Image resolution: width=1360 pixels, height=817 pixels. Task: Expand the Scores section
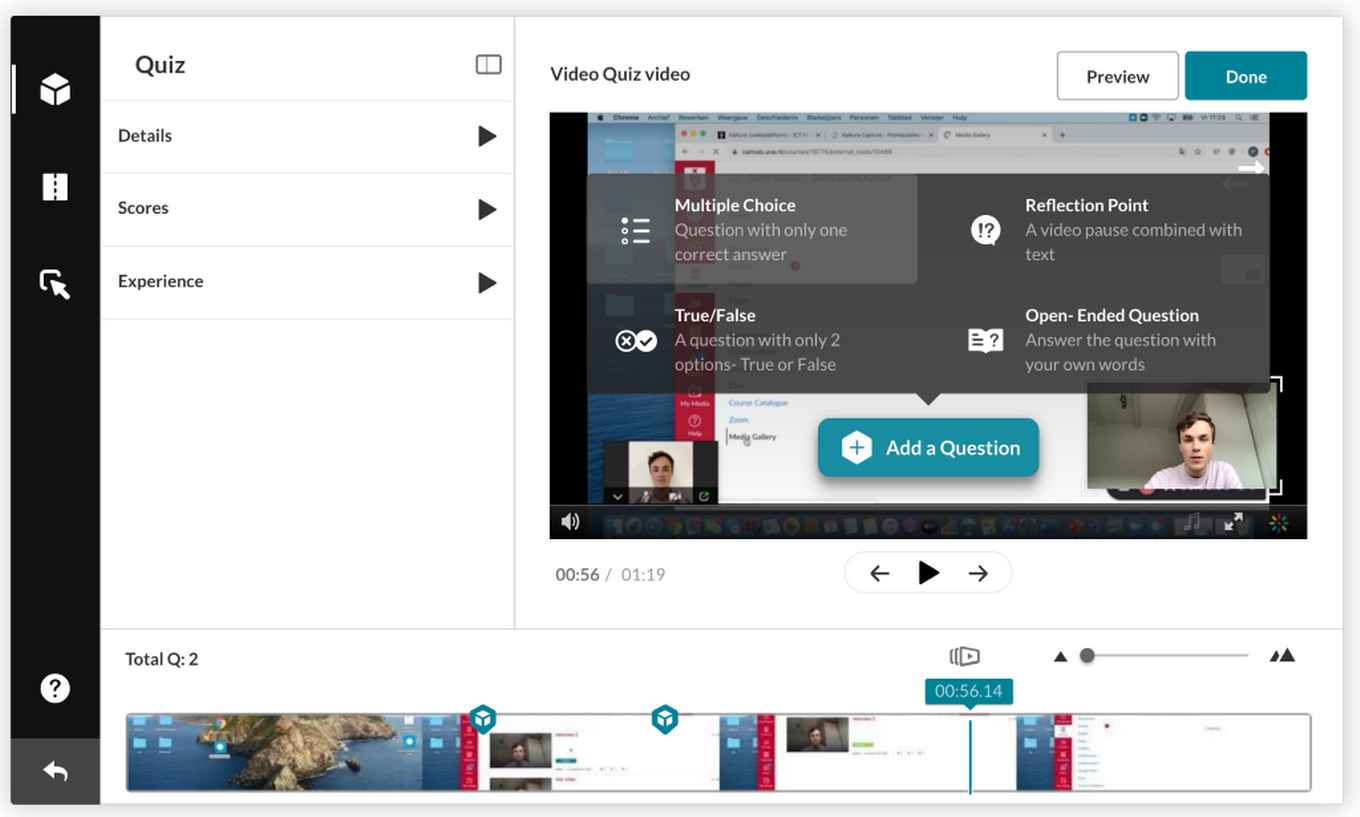coord(487,209)
